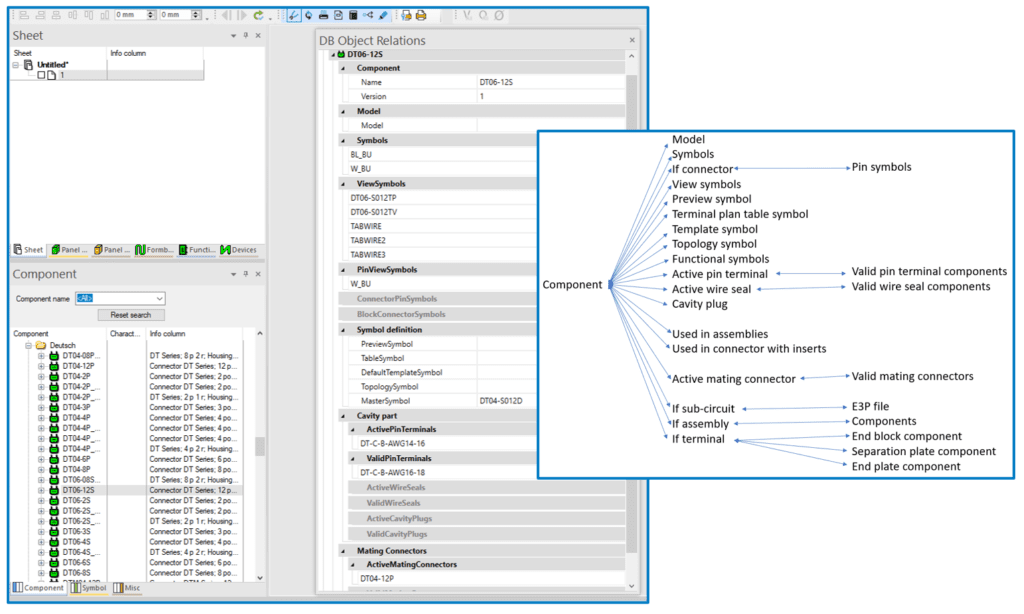Click the up arrow of the 0 mm stepper
The width and height of the screenshot is (1024, 614).
point(150,11)
